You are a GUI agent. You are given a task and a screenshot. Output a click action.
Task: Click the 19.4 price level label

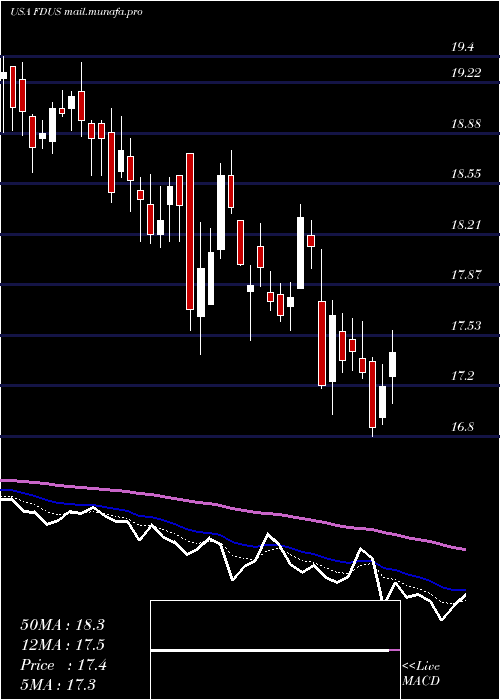point(462,46)
